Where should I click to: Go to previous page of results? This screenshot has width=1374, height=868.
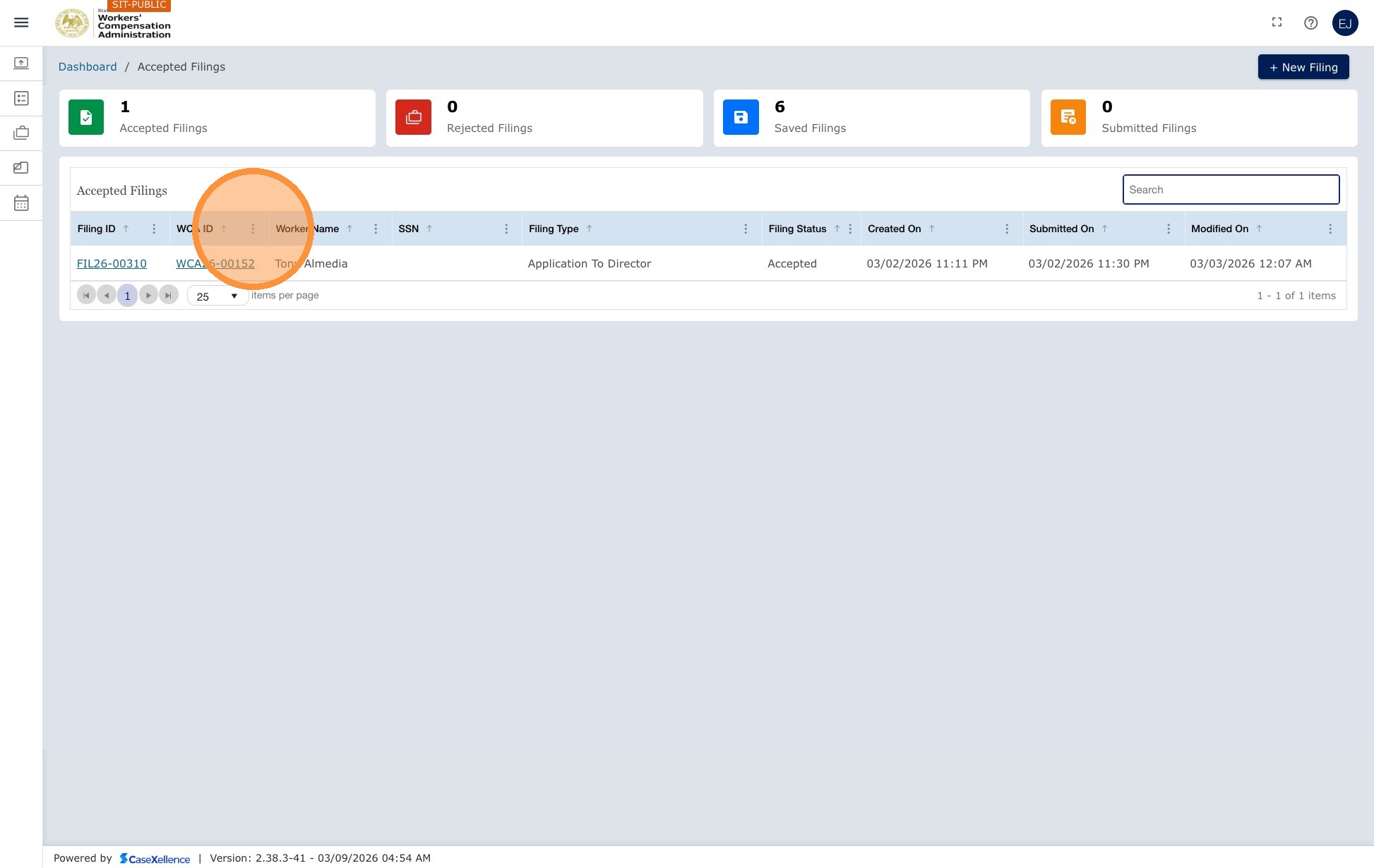107,295
